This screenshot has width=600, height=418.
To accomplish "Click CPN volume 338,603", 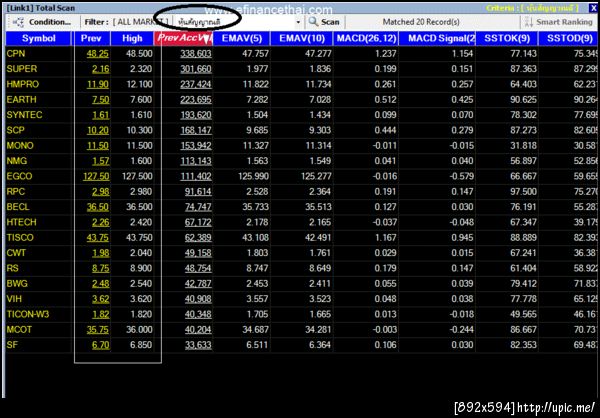I will tap(196, 54).
